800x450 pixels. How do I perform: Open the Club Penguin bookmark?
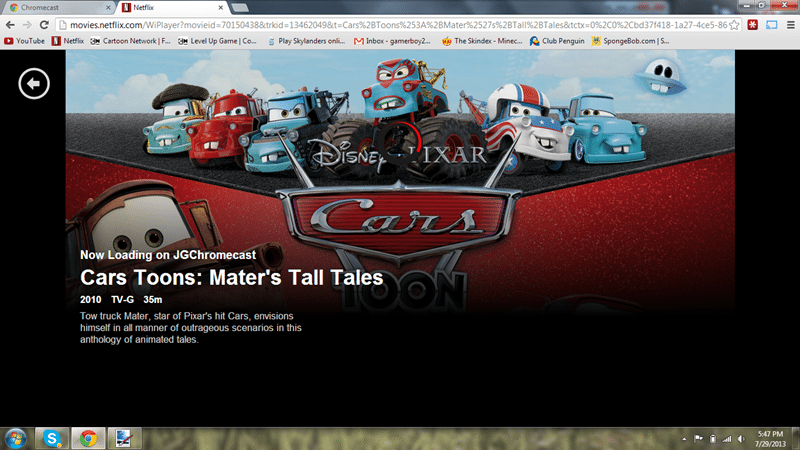tap(557, 41)
